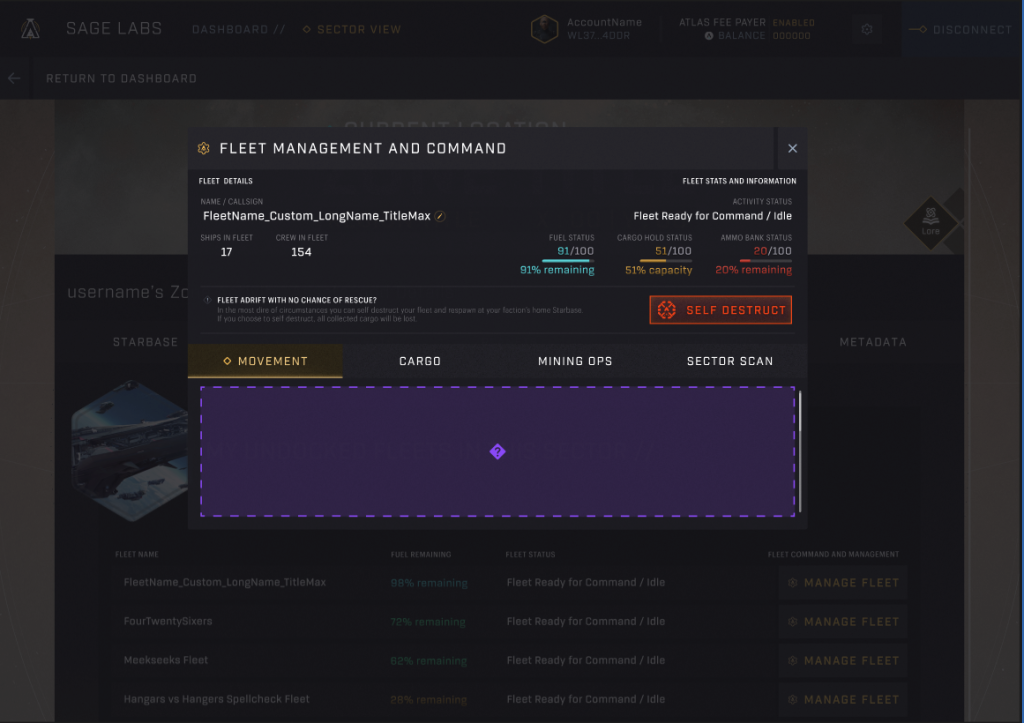
Task: Click the Disconnect button
Action: 960,30
